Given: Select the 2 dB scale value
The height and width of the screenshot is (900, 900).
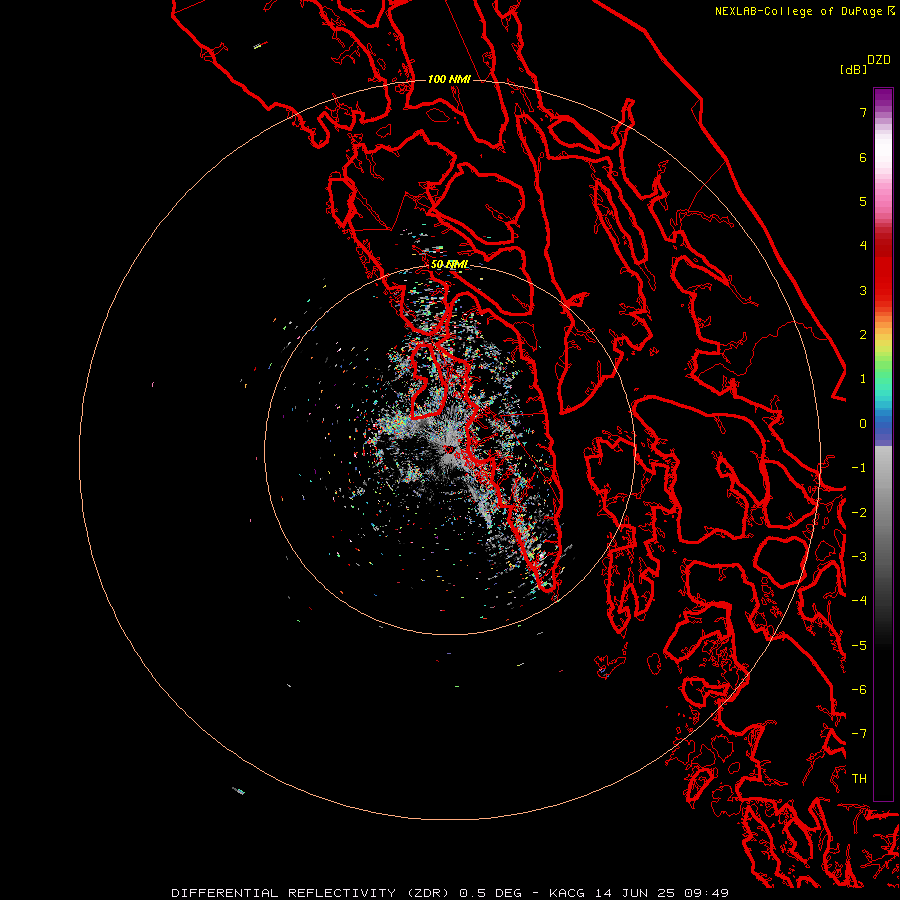Looking at the screenshot, I should (863, 335).
